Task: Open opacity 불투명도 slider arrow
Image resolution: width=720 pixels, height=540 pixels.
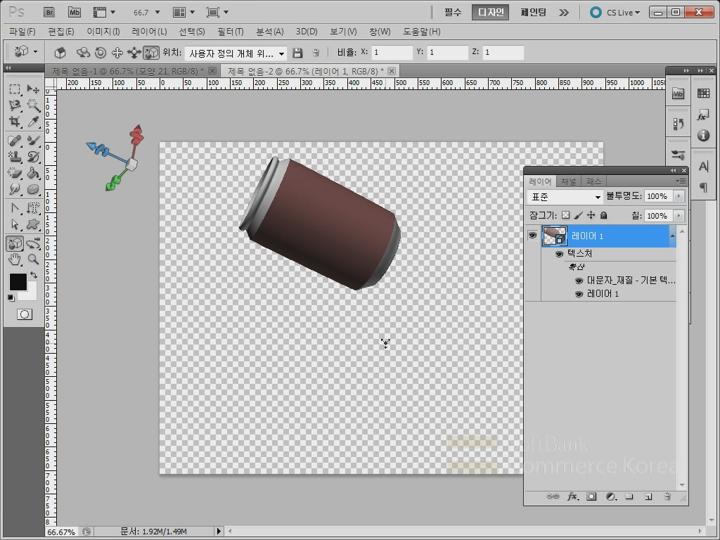Action: coord(679,196)
